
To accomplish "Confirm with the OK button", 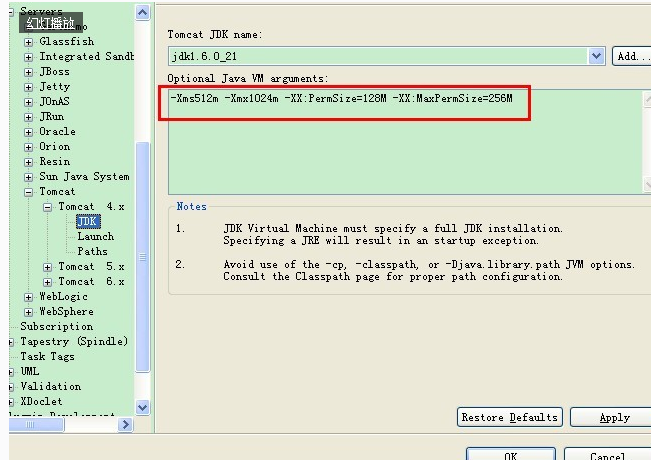I will [511, 454].
